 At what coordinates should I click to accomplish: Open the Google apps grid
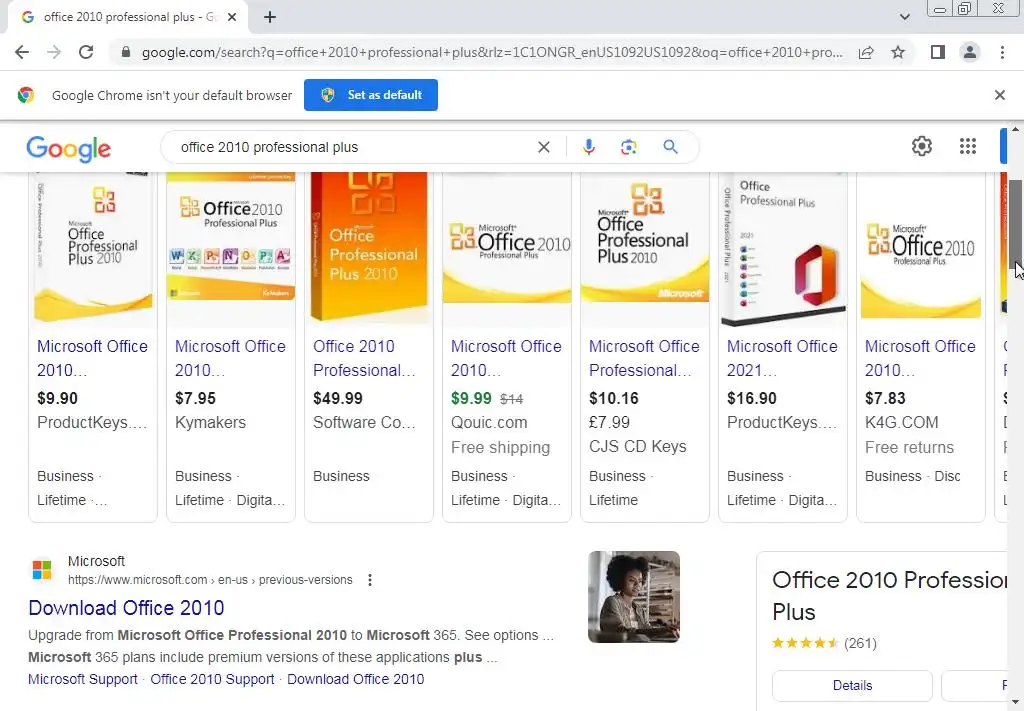pos(968,146)
